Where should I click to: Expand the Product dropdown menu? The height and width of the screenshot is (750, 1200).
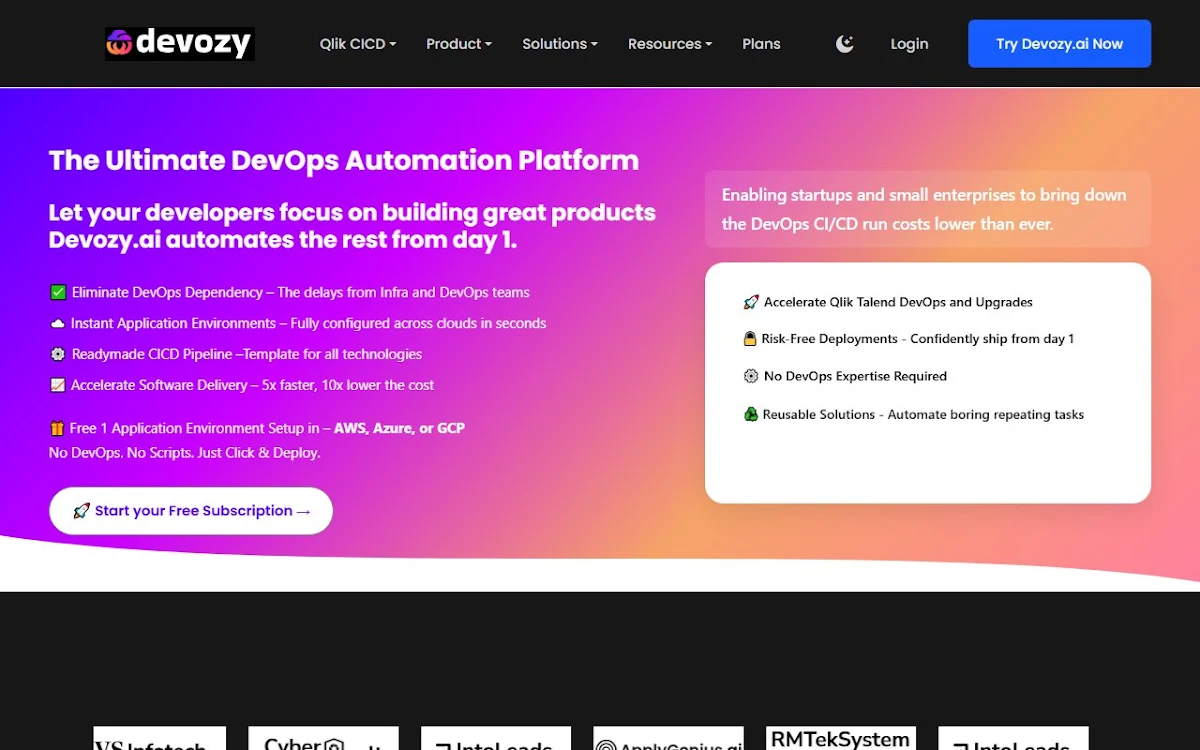[459, 44]
